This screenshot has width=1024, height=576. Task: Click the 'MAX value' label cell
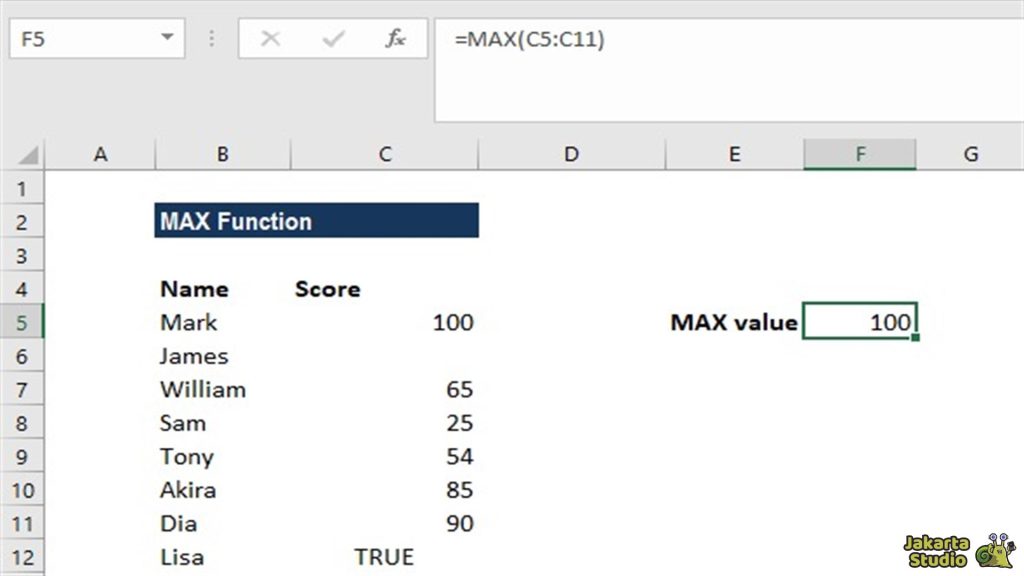point(735,322)
